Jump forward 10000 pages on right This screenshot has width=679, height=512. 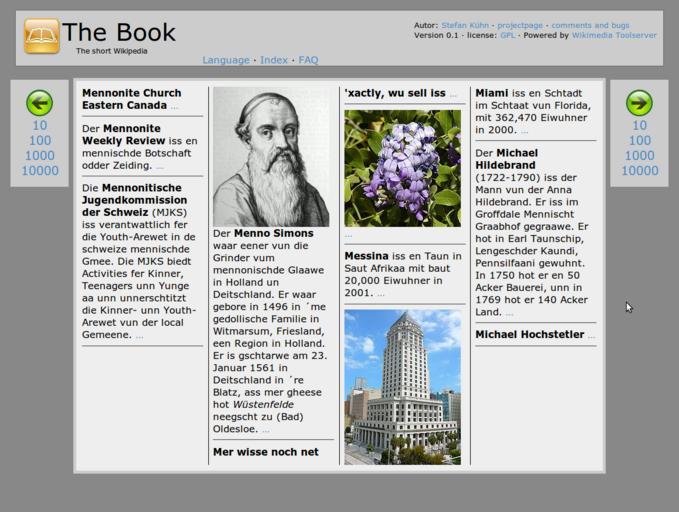click(x=639, y=171)
